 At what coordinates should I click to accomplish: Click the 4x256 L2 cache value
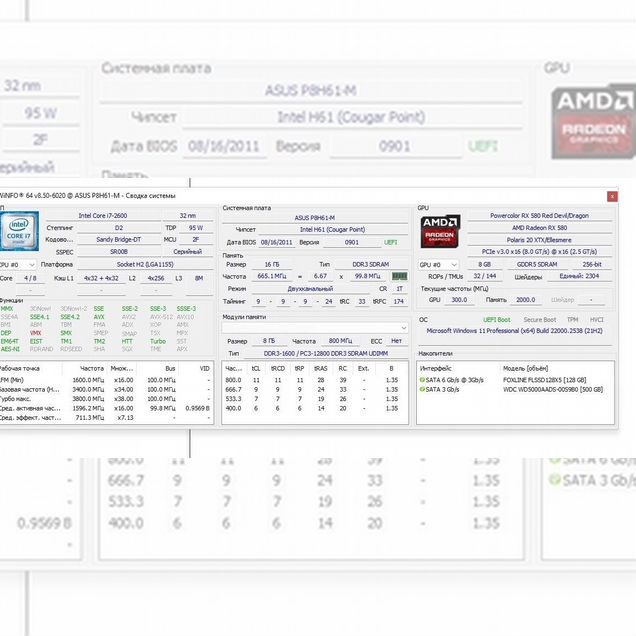click(156, 278)
